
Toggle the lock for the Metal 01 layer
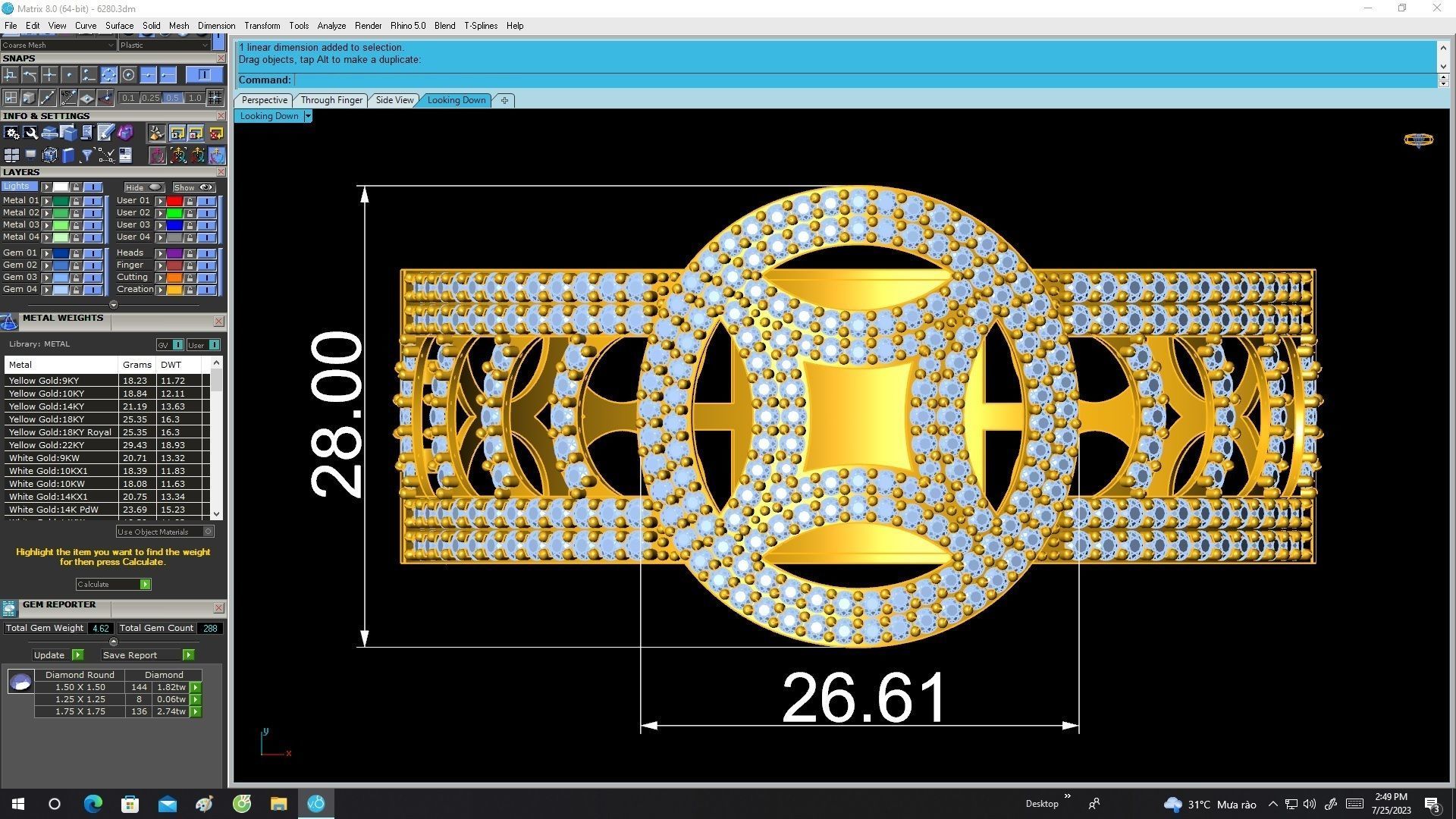click(x=76, y=201)
